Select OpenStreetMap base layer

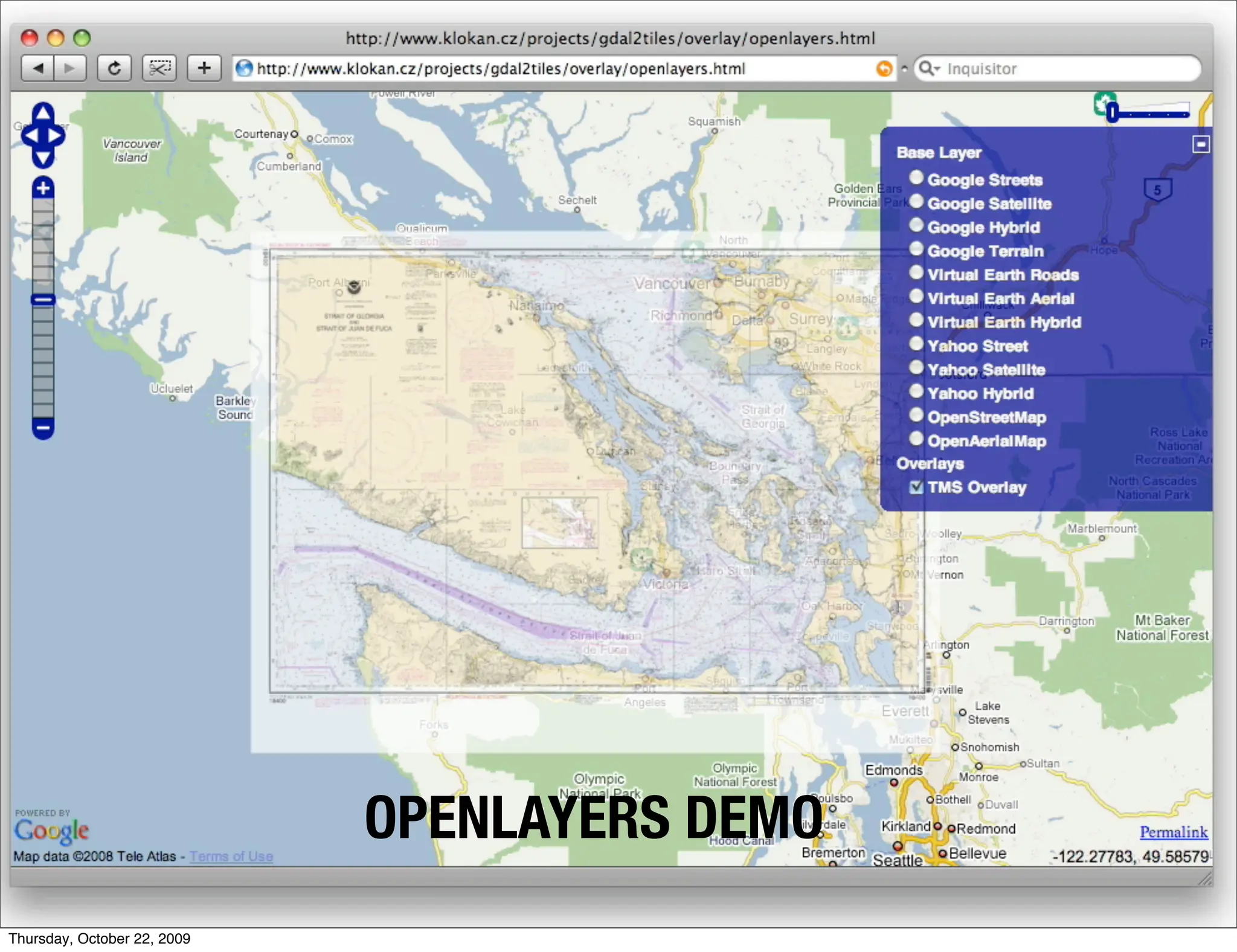click(916, 415)
